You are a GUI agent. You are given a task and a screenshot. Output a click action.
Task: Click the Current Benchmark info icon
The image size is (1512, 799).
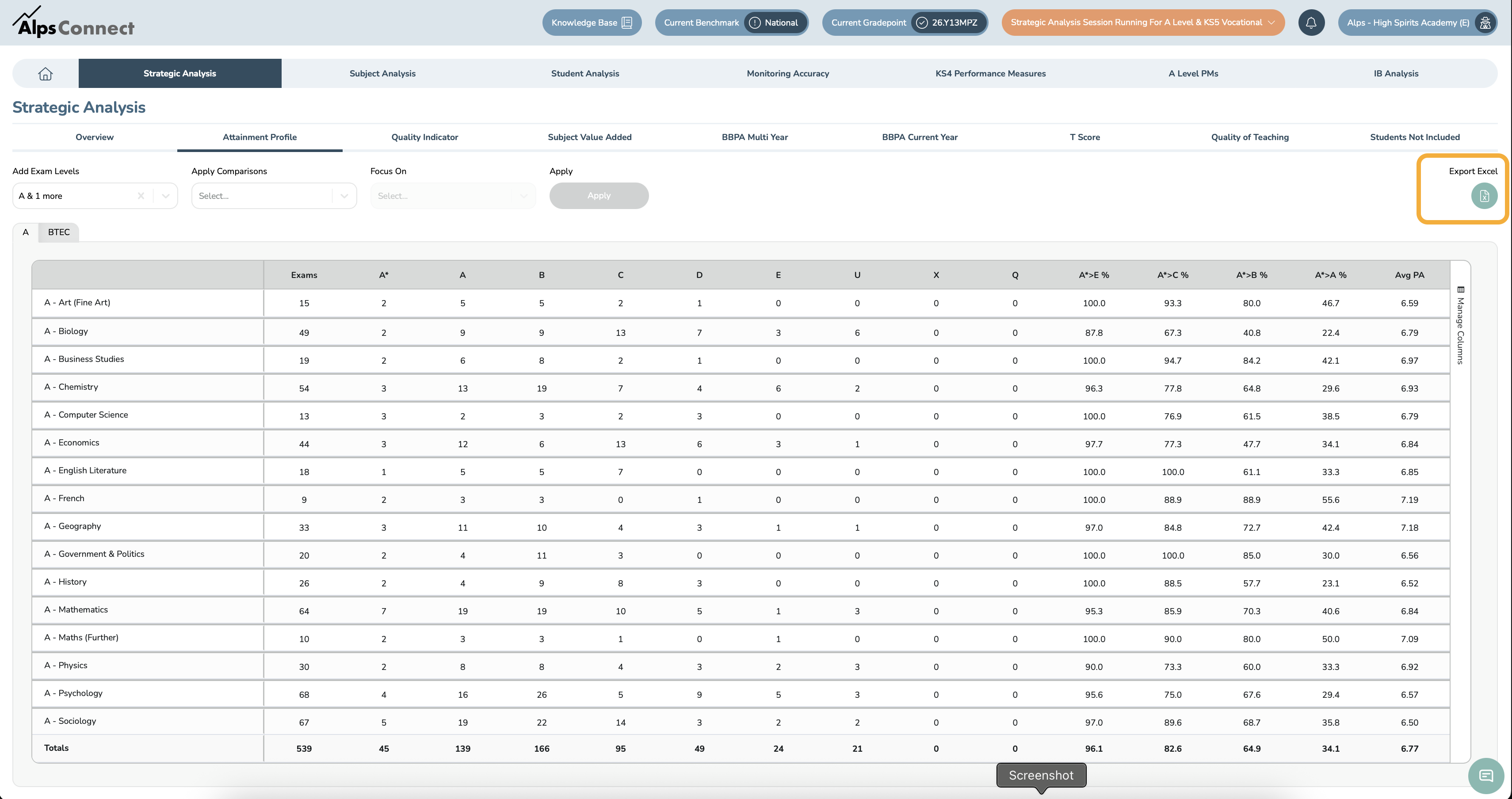click(755, 23)
